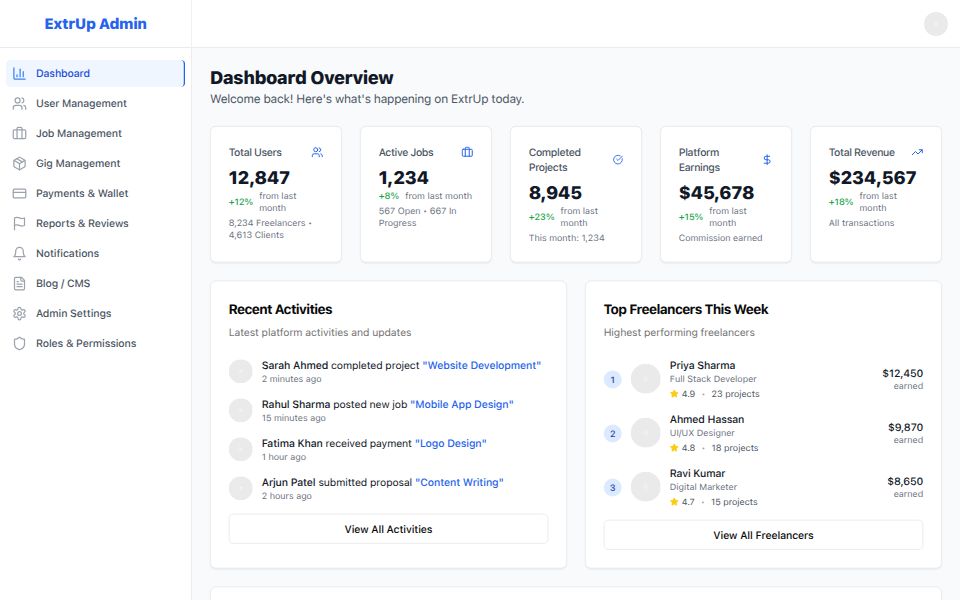Screen dimensions: 960x600
Task: Click the rank 2 badge for Ahmed Hassan
Action: click(x=613, y=433)
